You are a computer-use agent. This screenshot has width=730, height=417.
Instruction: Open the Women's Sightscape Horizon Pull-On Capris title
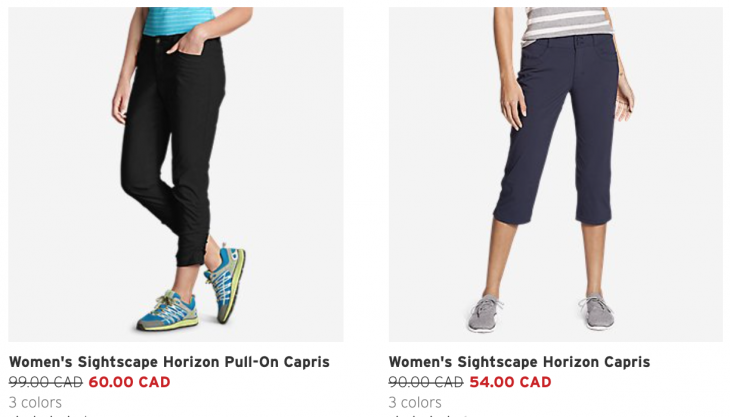click(169, 362)
